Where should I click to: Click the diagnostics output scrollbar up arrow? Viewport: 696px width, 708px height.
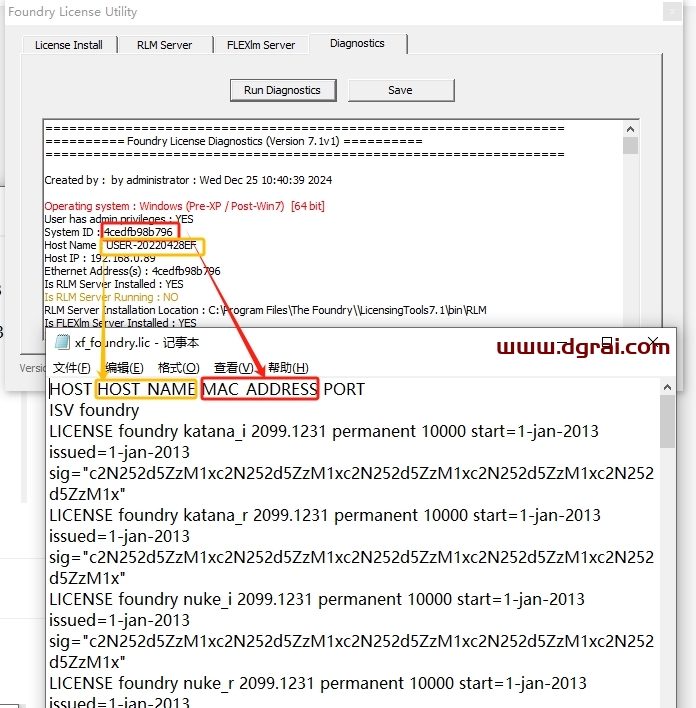tap(631, 129)
